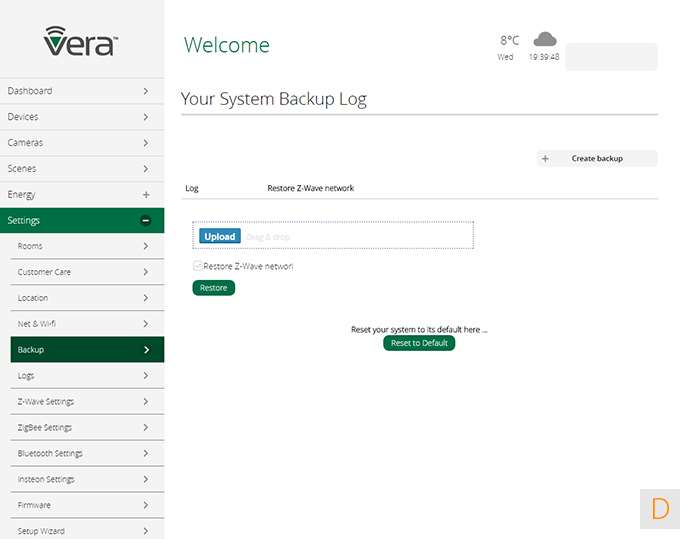Open the Devices menu

(x=80, y=117)
